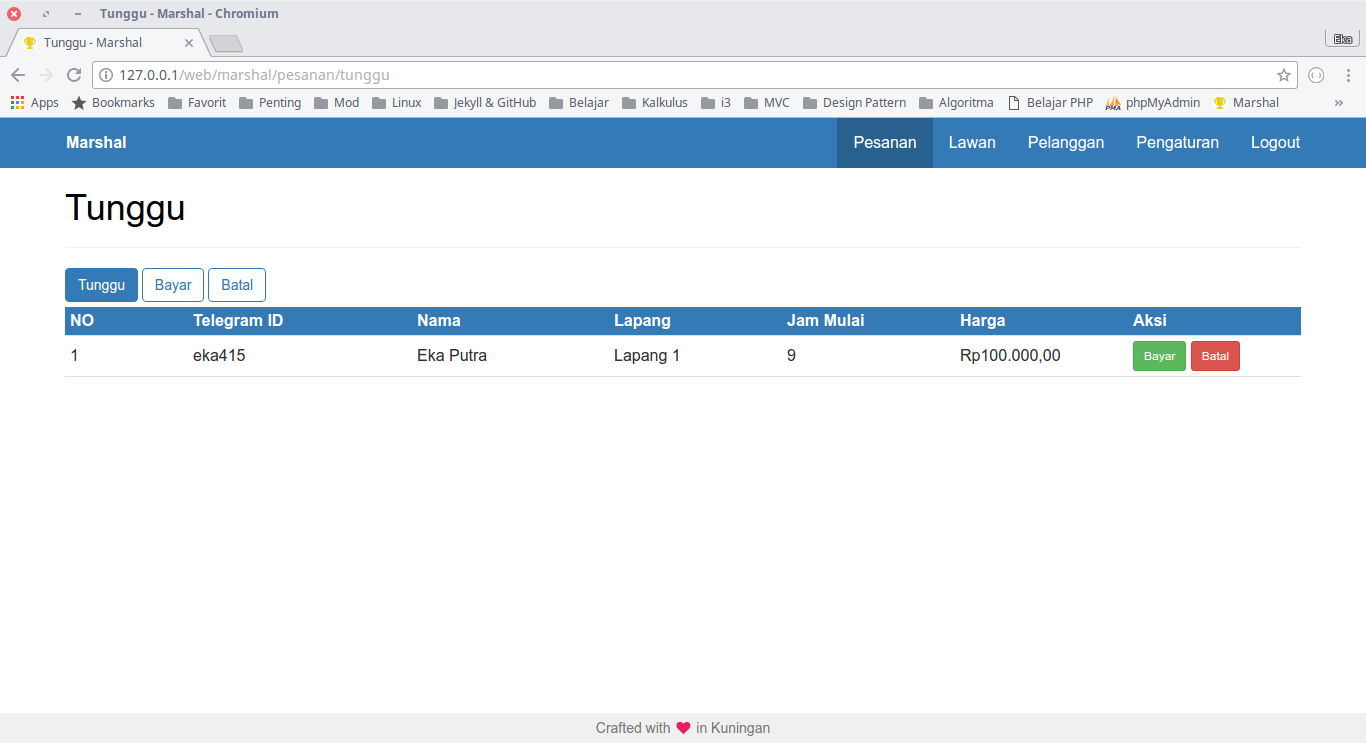Image resolution: width=1366 pixels, height=743 pixels.
Task: Click the Eka profile button in title bar
Action: pos(1342,39)
